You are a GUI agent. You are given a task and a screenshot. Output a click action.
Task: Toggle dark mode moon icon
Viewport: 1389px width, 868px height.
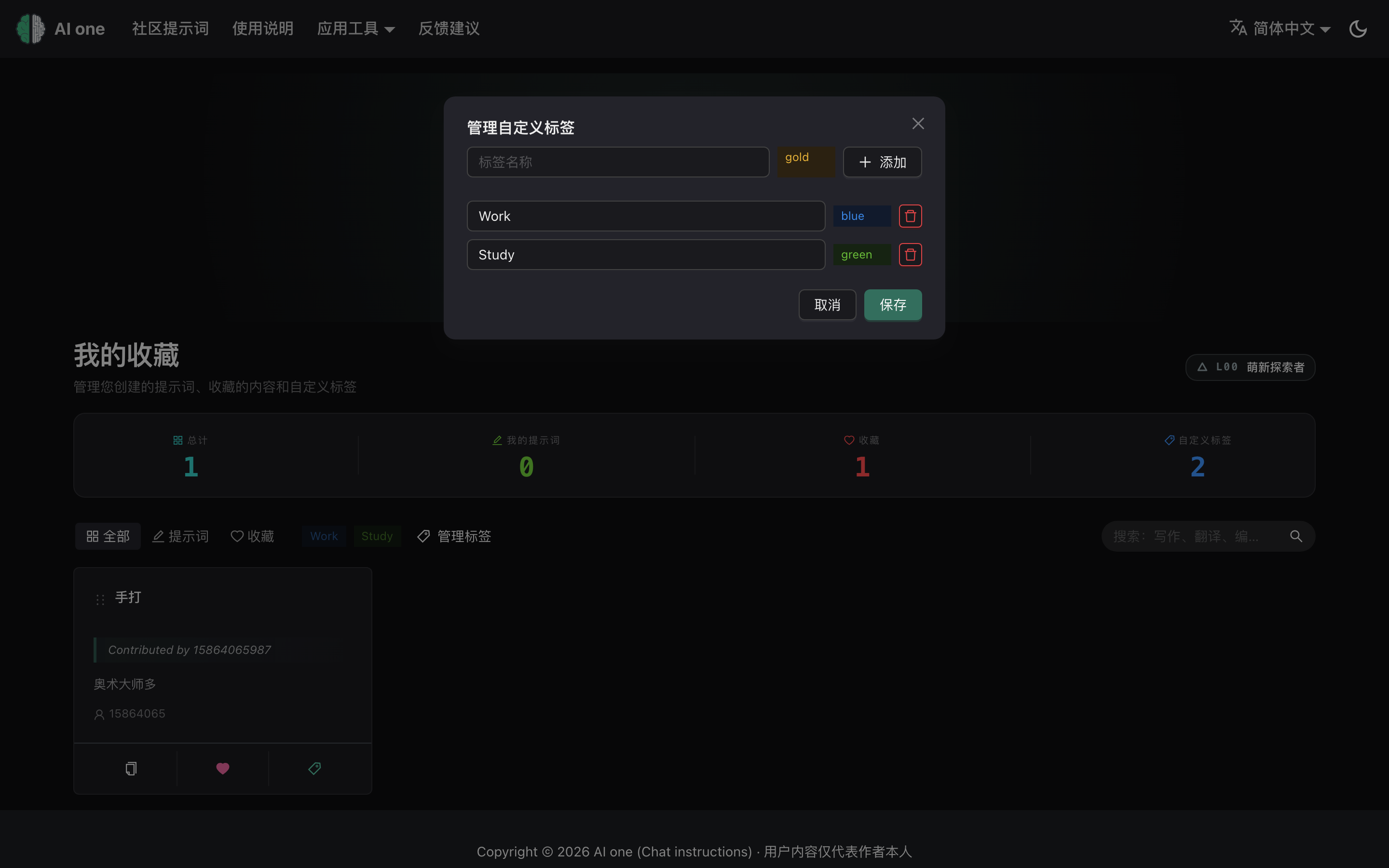click(x=1358, y=29)
